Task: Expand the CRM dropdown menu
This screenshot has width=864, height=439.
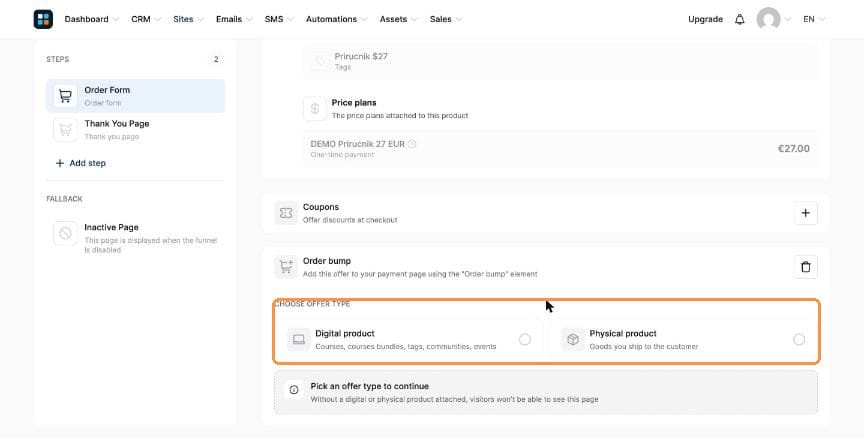Action: pyautogui.click(x=146, y=19)
